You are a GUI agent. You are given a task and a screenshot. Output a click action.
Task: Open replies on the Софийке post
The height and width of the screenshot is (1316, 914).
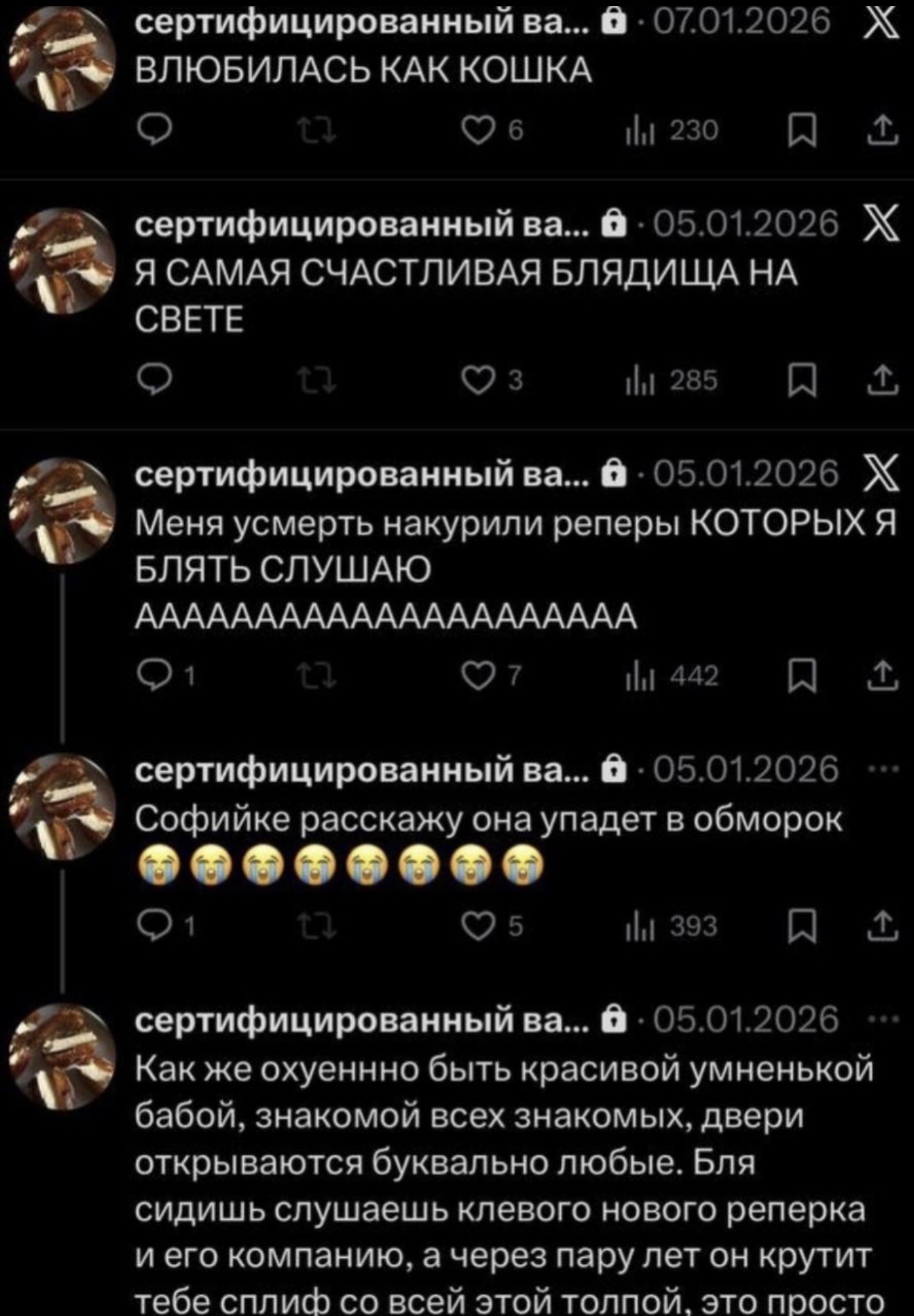pyautogui.click(x=166, y=926)
